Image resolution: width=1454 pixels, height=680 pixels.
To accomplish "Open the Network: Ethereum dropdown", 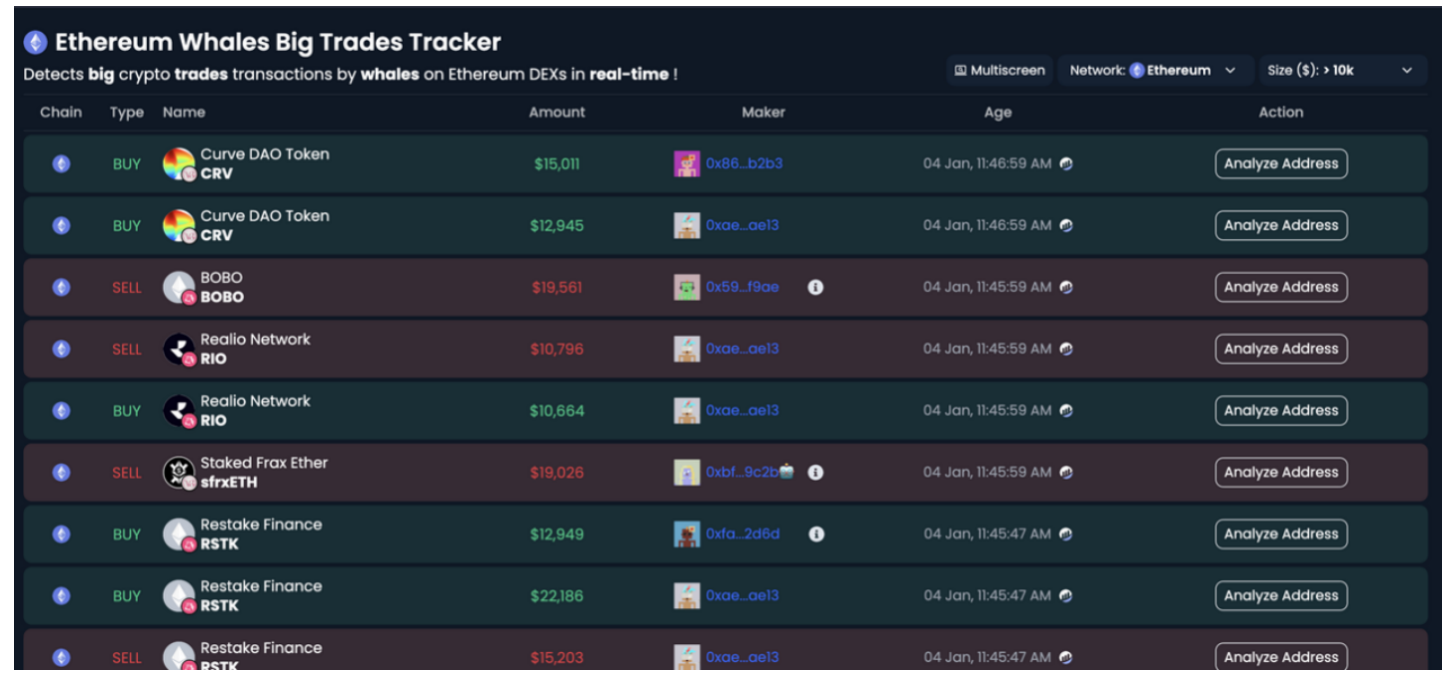I will click(1154, 70).
